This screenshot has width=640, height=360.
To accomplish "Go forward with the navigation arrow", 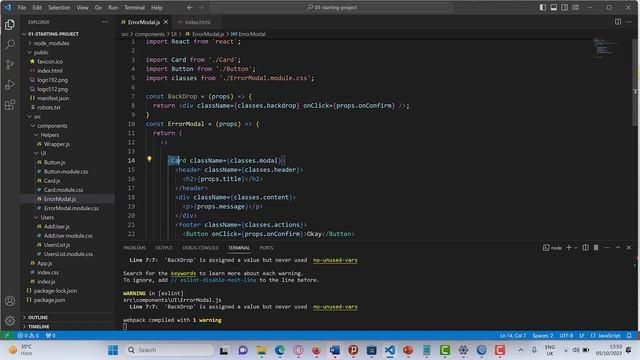I will click(201, 7).
